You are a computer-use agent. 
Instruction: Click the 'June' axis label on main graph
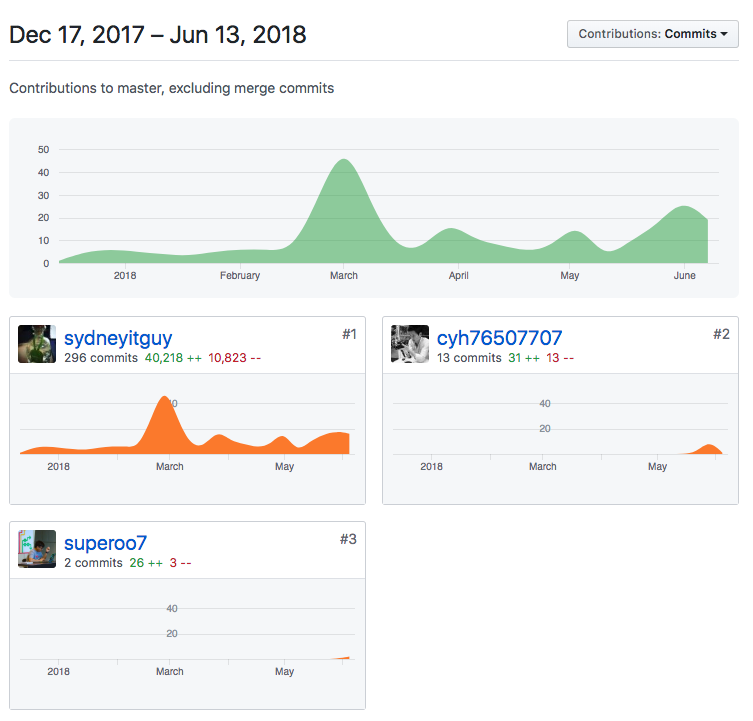684,276
